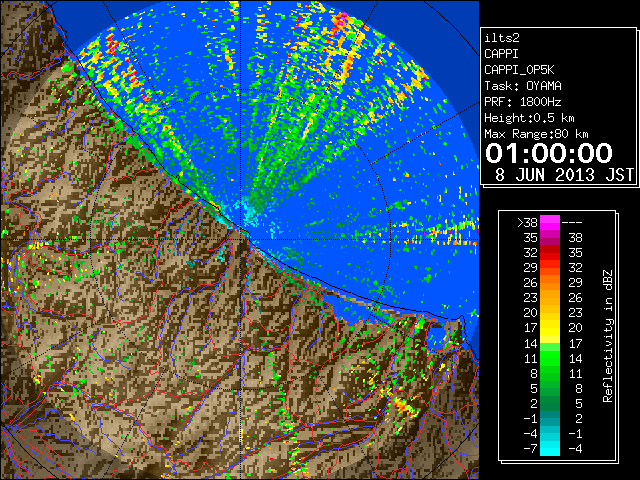This screenshot has height=480, width=640.
Task: Click the 'PRF: 1800Hz' line
Action: [523, 102]
